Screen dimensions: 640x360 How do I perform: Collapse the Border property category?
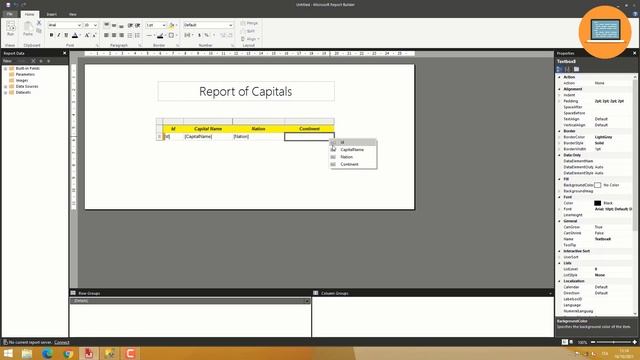[x=560, y=131]
